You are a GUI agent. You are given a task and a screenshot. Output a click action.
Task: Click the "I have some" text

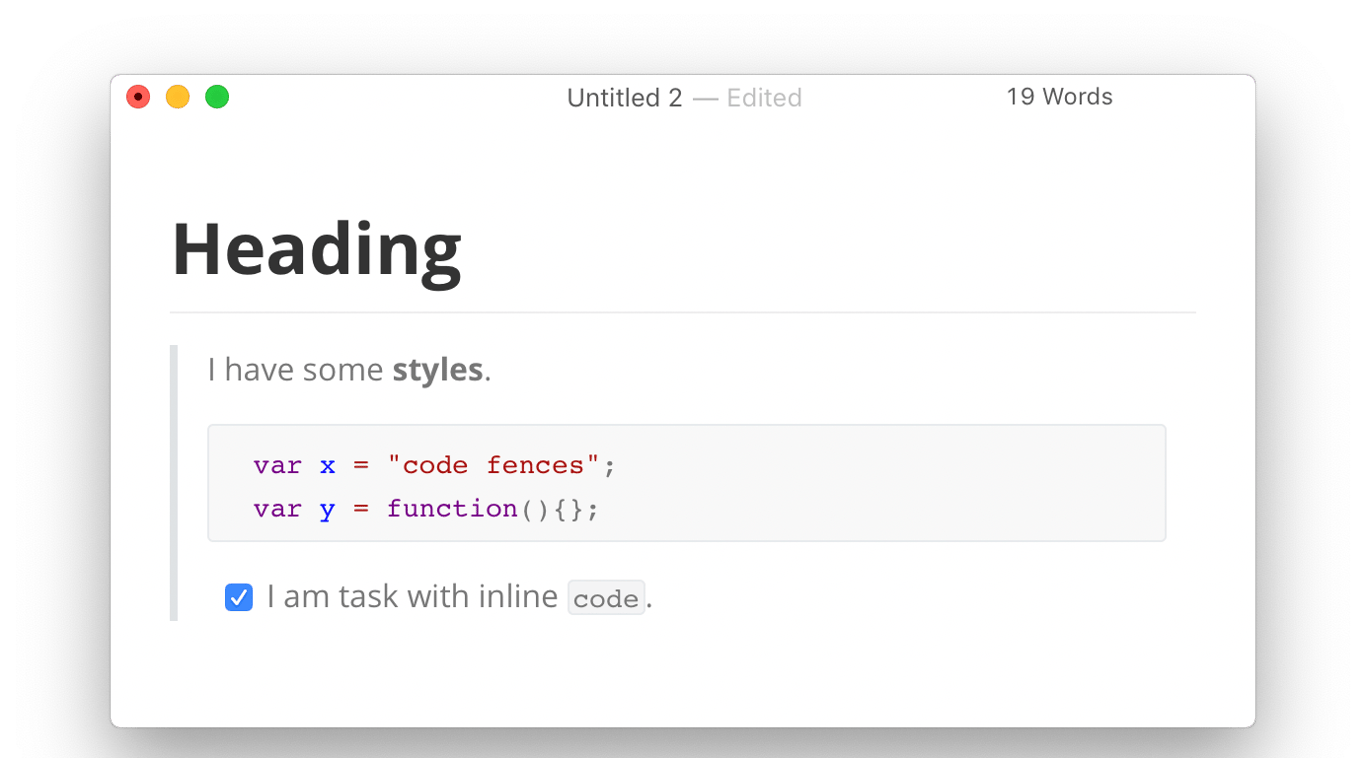point(295,370)
